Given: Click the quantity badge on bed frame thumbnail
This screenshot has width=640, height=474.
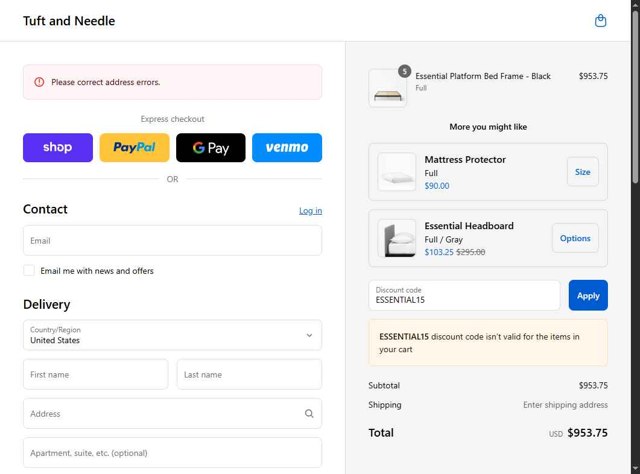Looking at the screenshot, I should click(x=404, y=71).
